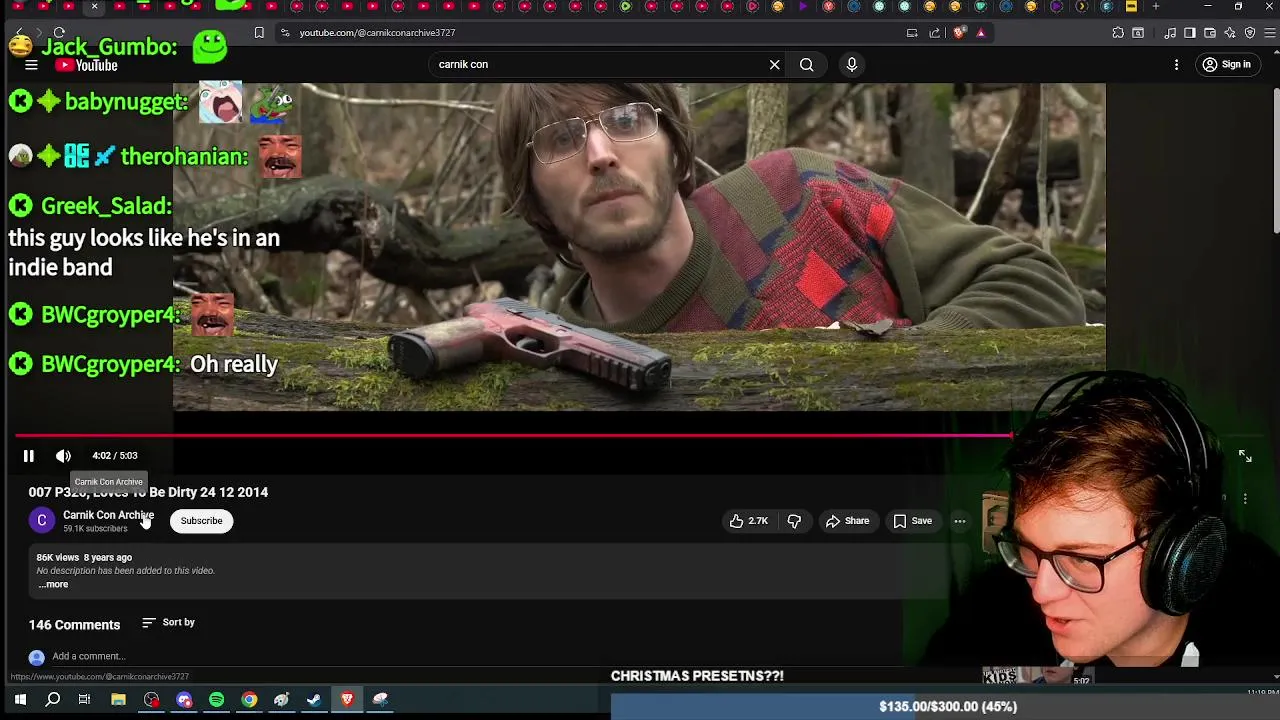Expand the description with ...more
This screenshot has height=720, width=1280.
pyautogui.click(x=53, y=585)
